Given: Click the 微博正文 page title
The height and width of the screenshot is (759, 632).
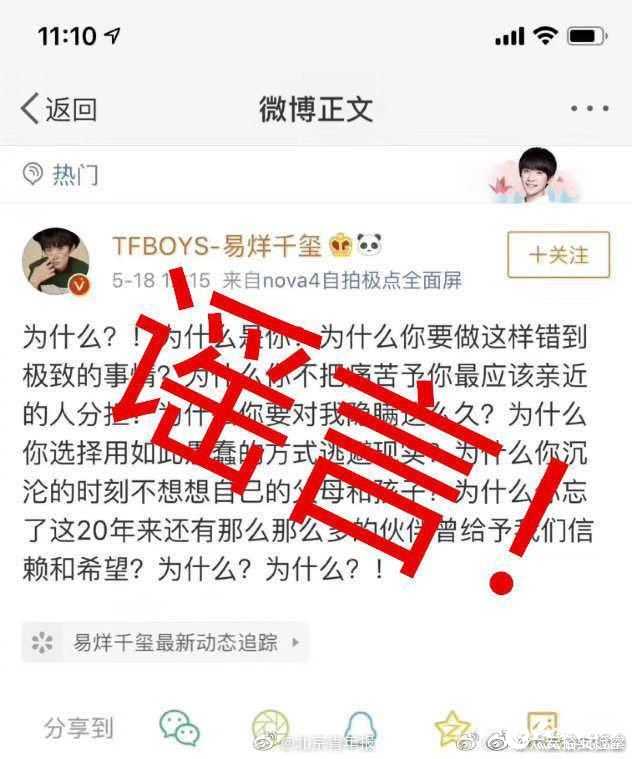Looking at the screenshot, I should [316, 109].
